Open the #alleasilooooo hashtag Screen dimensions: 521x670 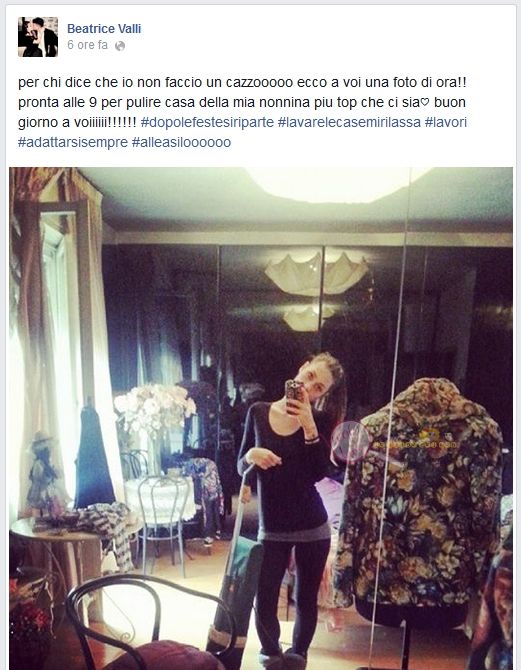coord(181,142)
